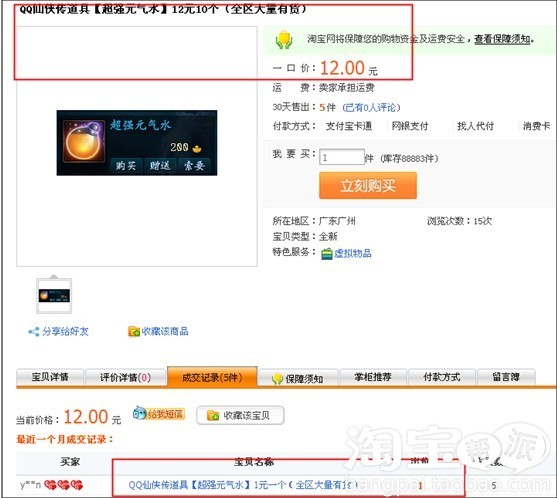Click the share icon beside 分享给好友
557x498 pixels.
click(34, 332)
